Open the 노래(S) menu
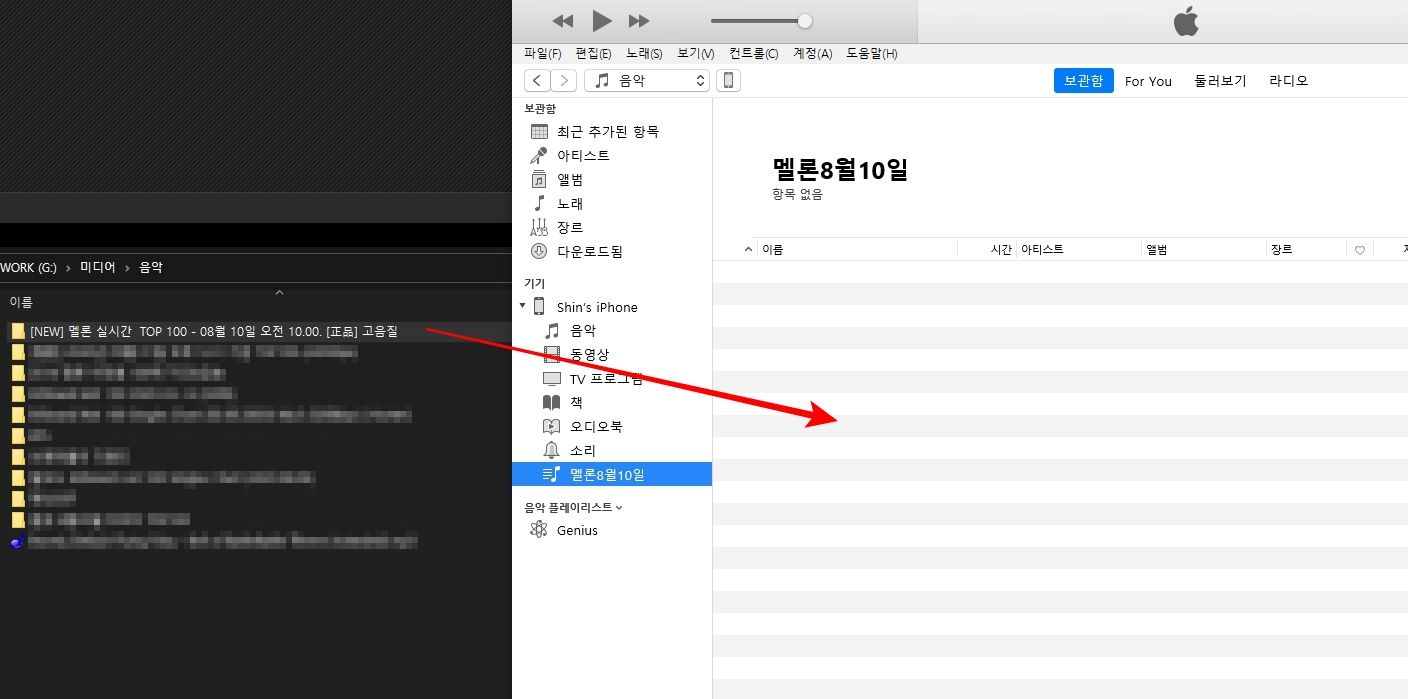The width and height of the screenshot is (1408, 699). point(644,53)
